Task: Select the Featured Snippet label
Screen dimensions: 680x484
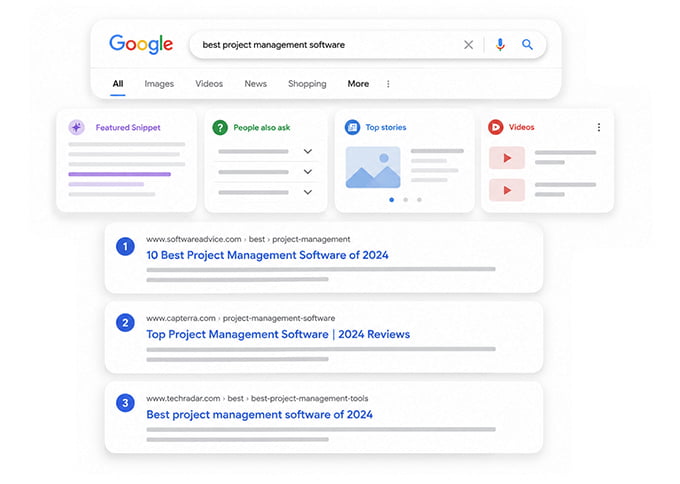Action: tap(128, 128)
